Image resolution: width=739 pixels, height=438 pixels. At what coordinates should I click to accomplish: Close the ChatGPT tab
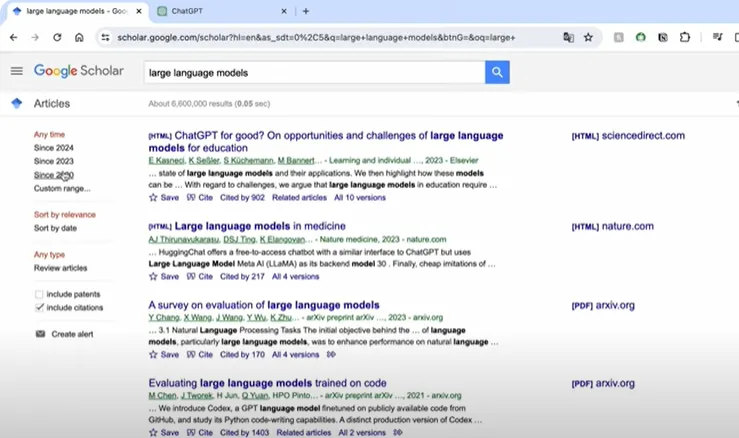click(284, 11)
